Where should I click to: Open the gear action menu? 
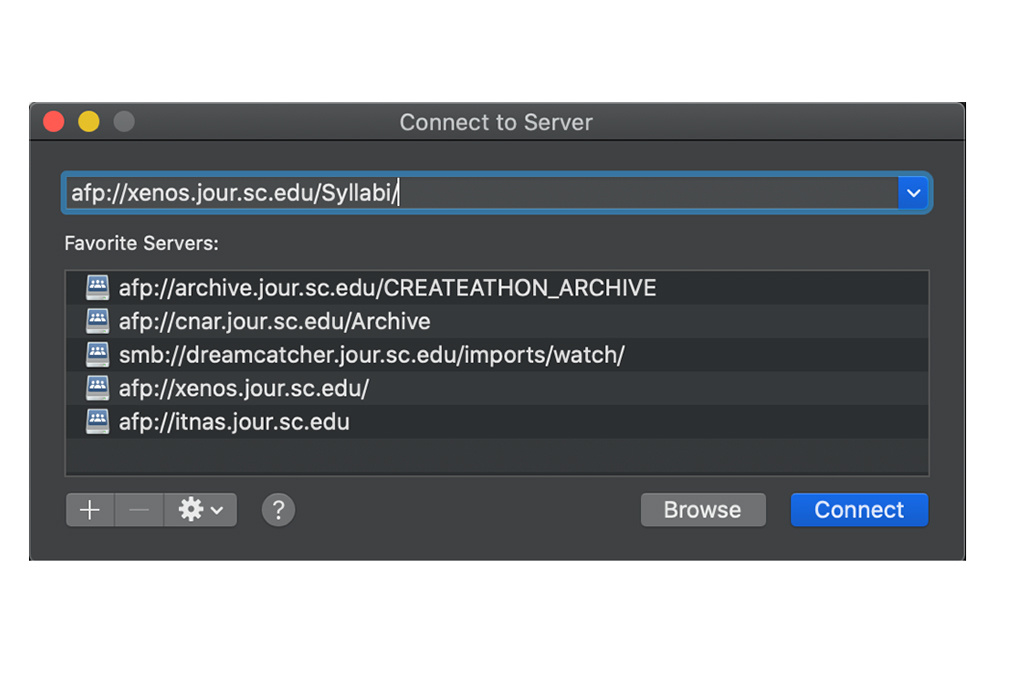(201, 510)
